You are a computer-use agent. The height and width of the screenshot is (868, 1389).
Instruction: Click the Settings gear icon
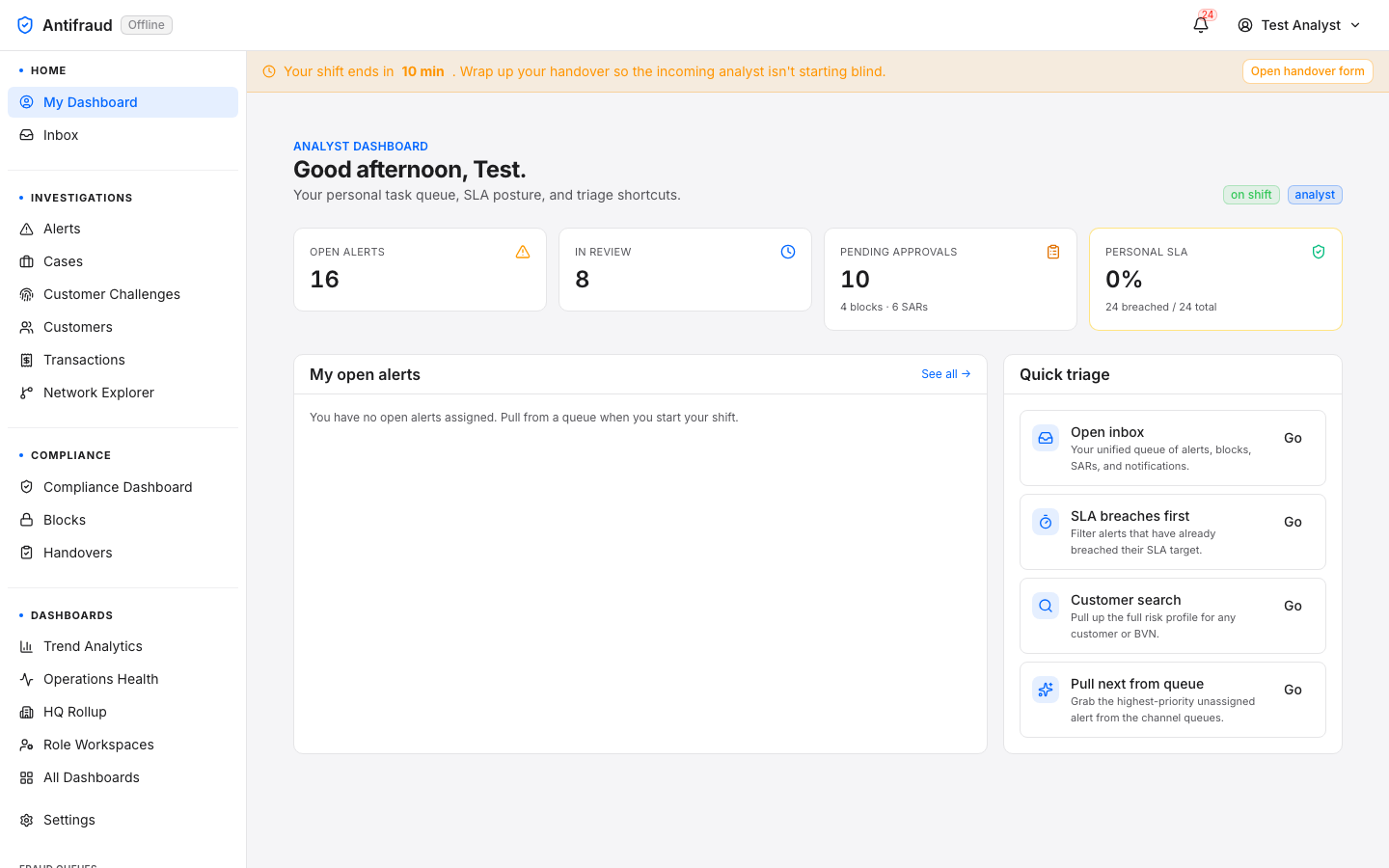pos(27,820)
